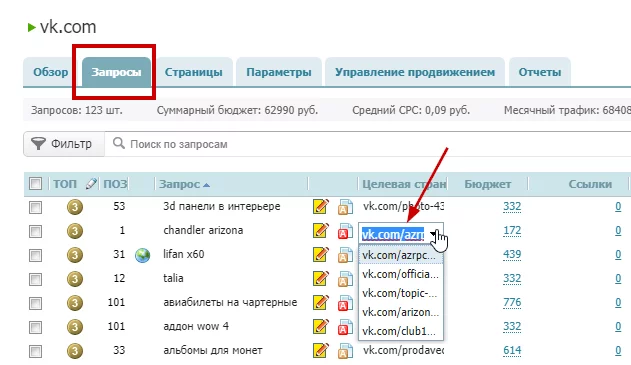631x365 pixels.
Task: Click TOP-3 coin icon for 'lifan x60'
Action: [x=75, y=255]
